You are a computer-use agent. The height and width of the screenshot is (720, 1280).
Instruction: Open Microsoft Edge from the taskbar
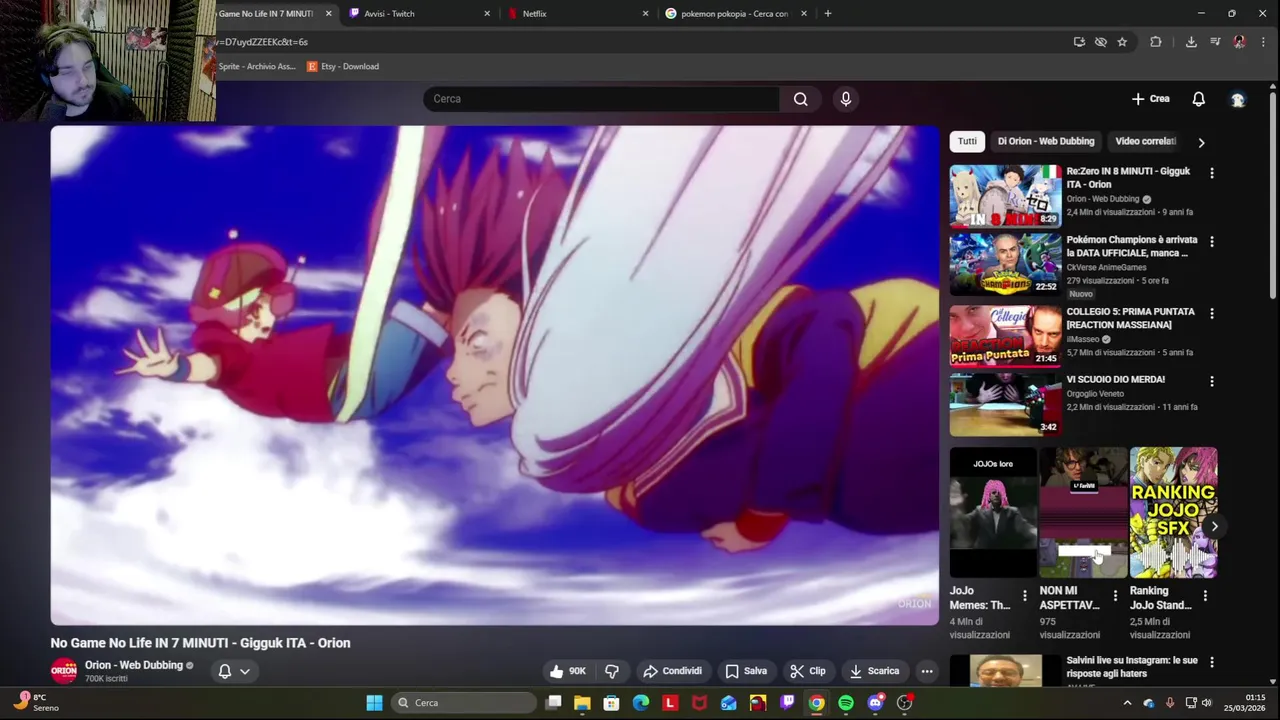[640, 703]
